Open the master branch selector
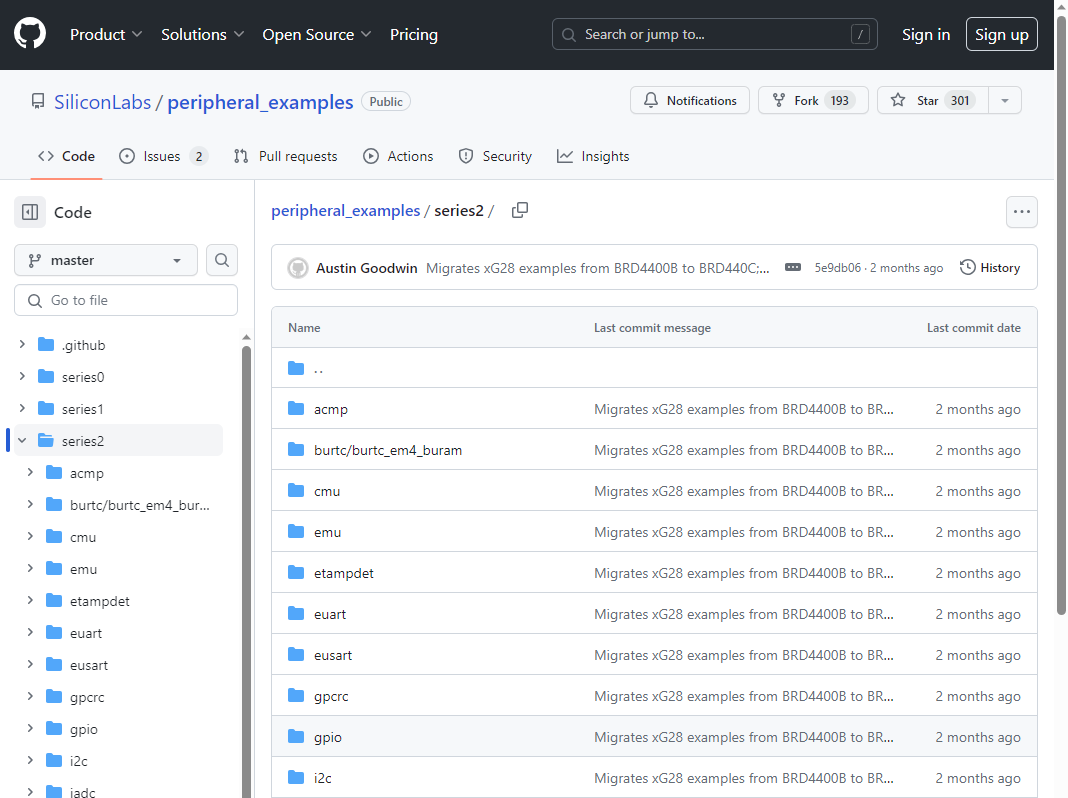This screenshot has height=798, width=1068. pos(105,260)
